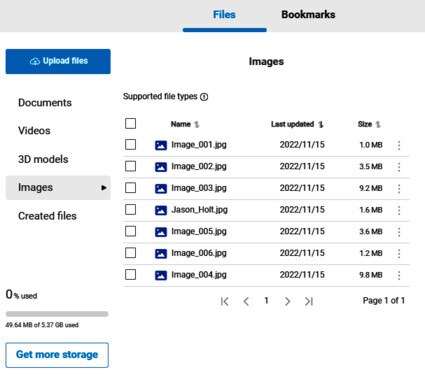Go to the next page arrow
425x379 pixels.
tap(287, 301)
